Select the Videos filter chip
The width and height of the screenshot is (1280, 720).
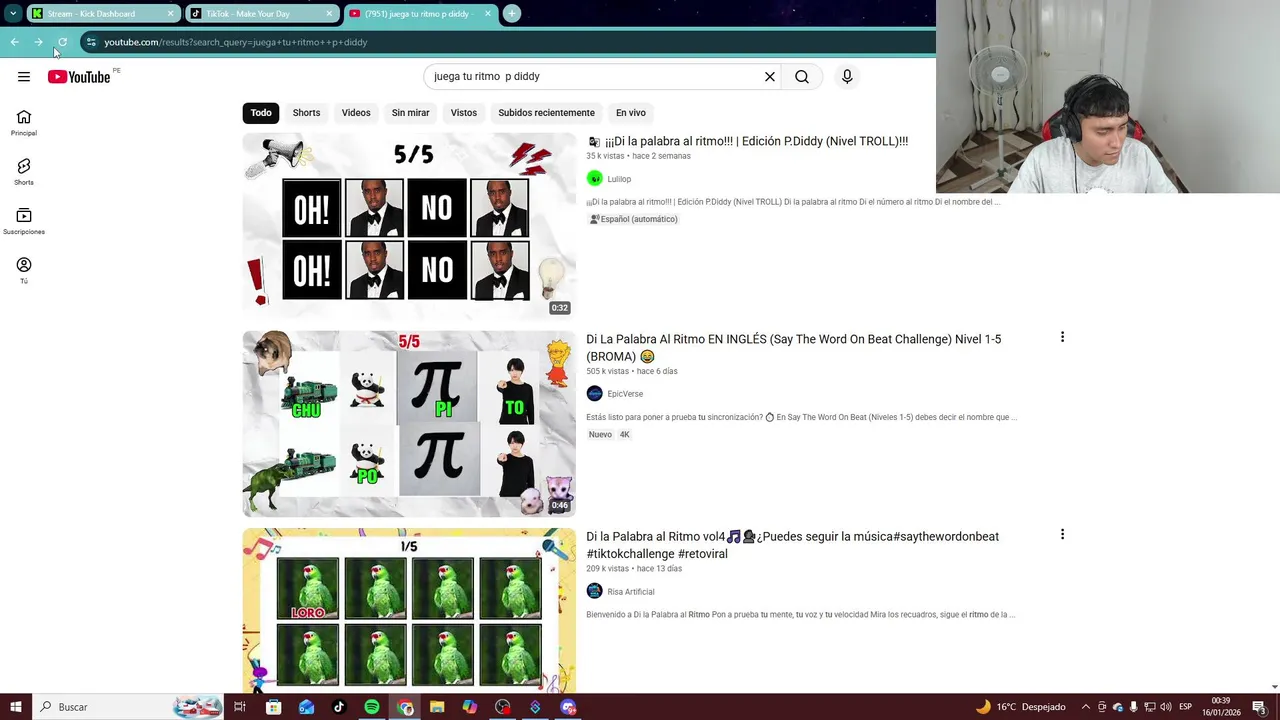point(356,113)
